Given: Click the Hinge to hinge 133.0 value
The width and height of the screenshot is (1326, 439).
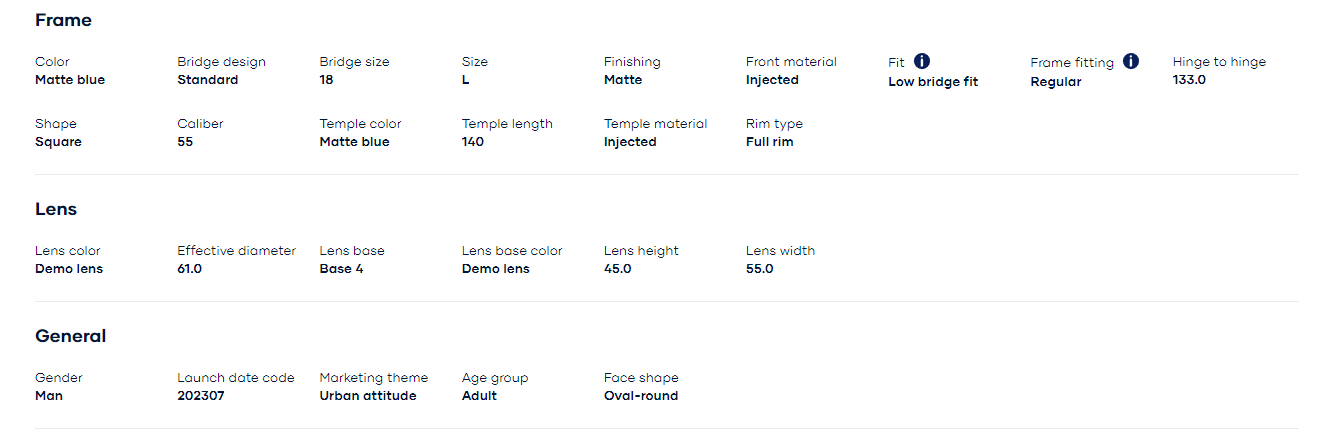Looking at the screenshot, I should [x=1189, y=80].
